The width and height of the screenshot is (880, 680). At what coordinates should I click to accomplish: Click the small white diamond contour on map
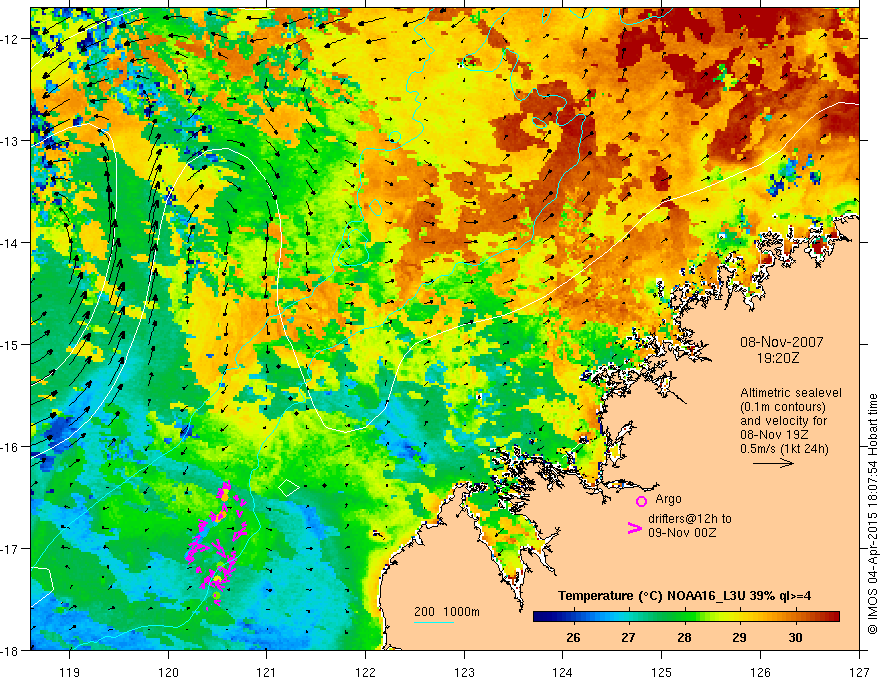click(288, 487)
